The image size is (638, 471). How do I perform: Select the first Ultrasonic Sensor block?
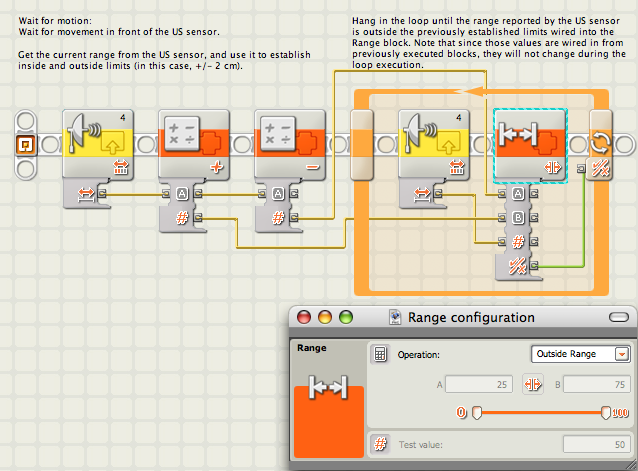tap(98, 143)
